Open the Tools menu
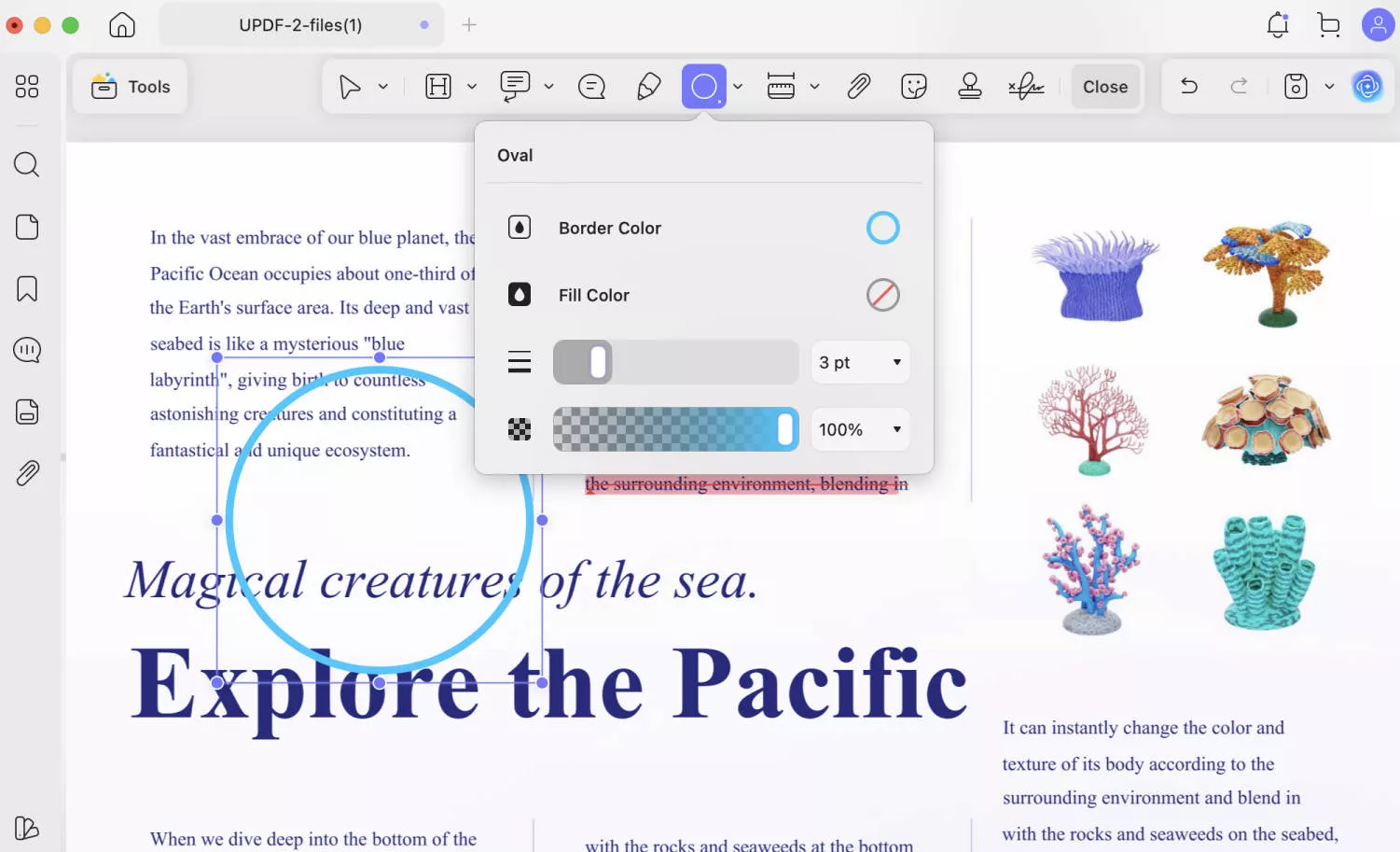The width and height of the screenshot is (1400, 852). (x=130, y=86)
